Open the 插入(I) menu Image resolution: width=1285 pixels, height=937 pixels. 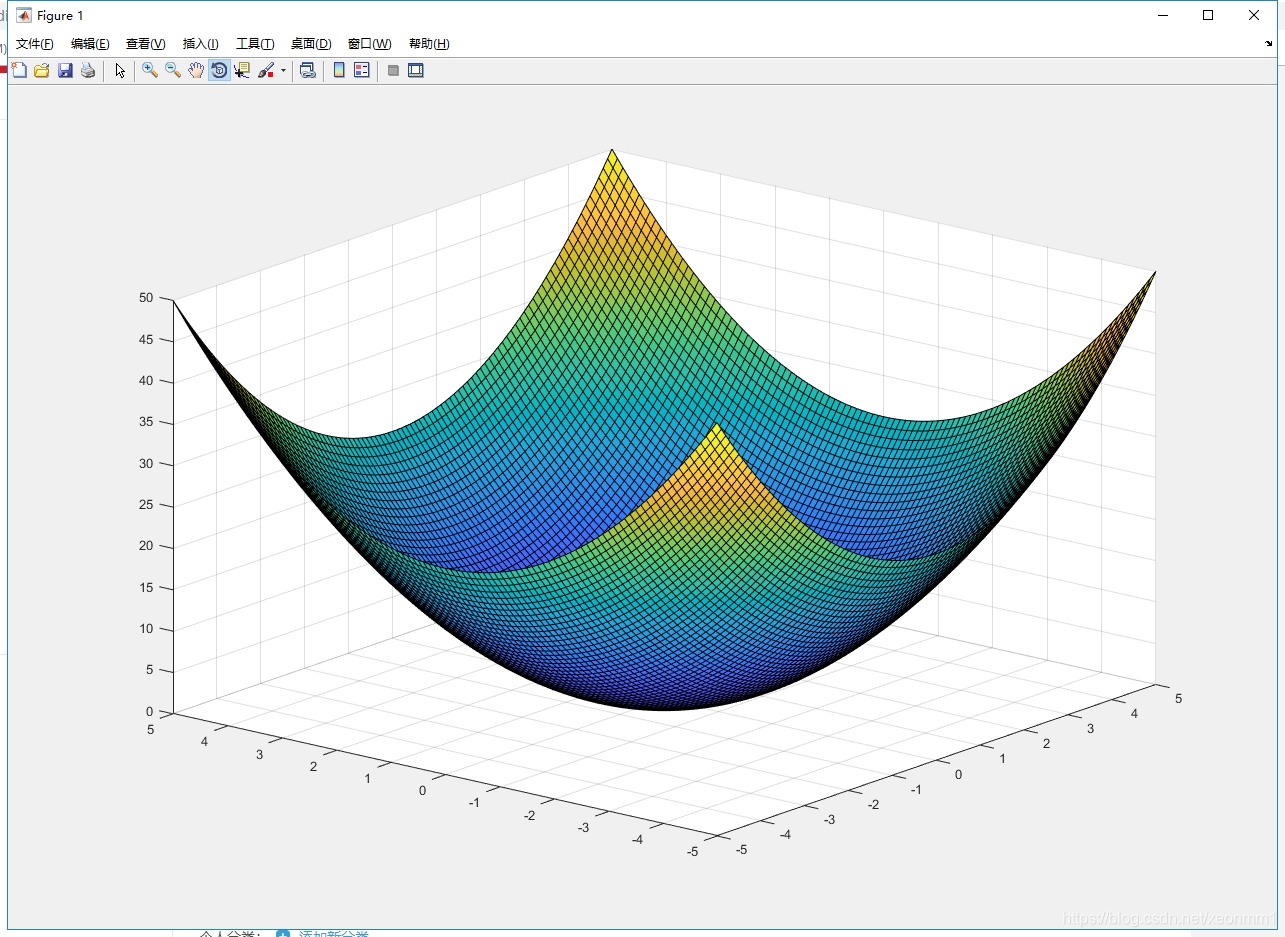[x=200, y=44]
